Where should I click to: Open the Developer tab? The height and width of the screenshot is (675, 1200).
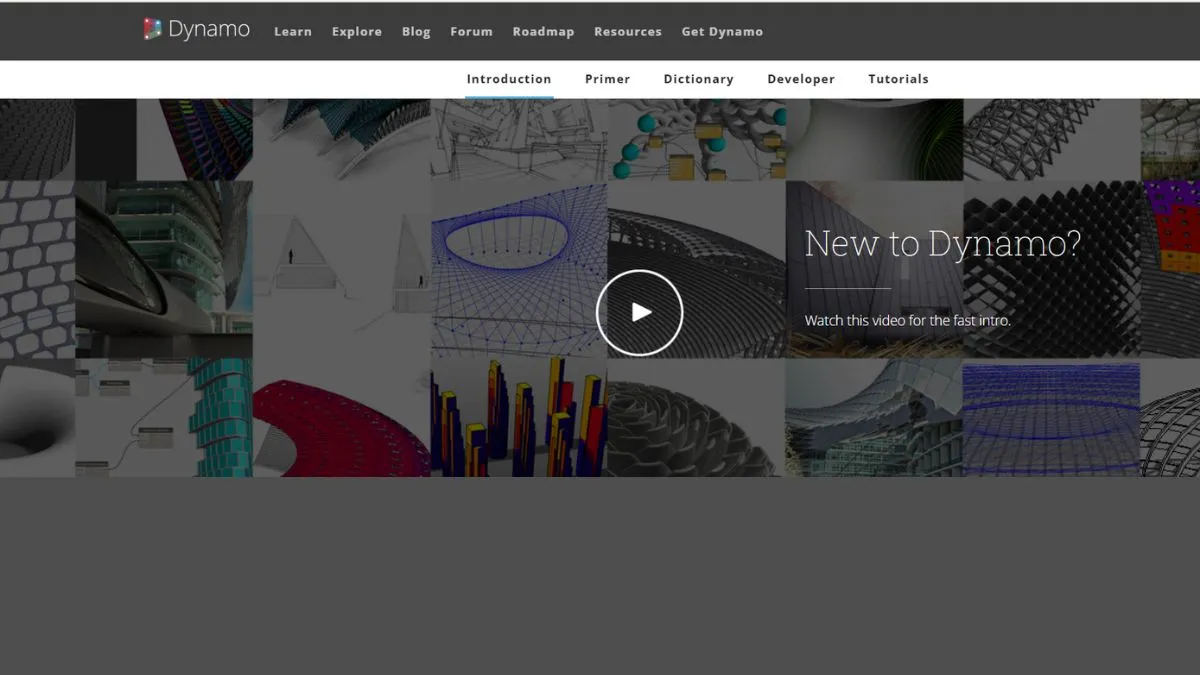pos(801,79)
